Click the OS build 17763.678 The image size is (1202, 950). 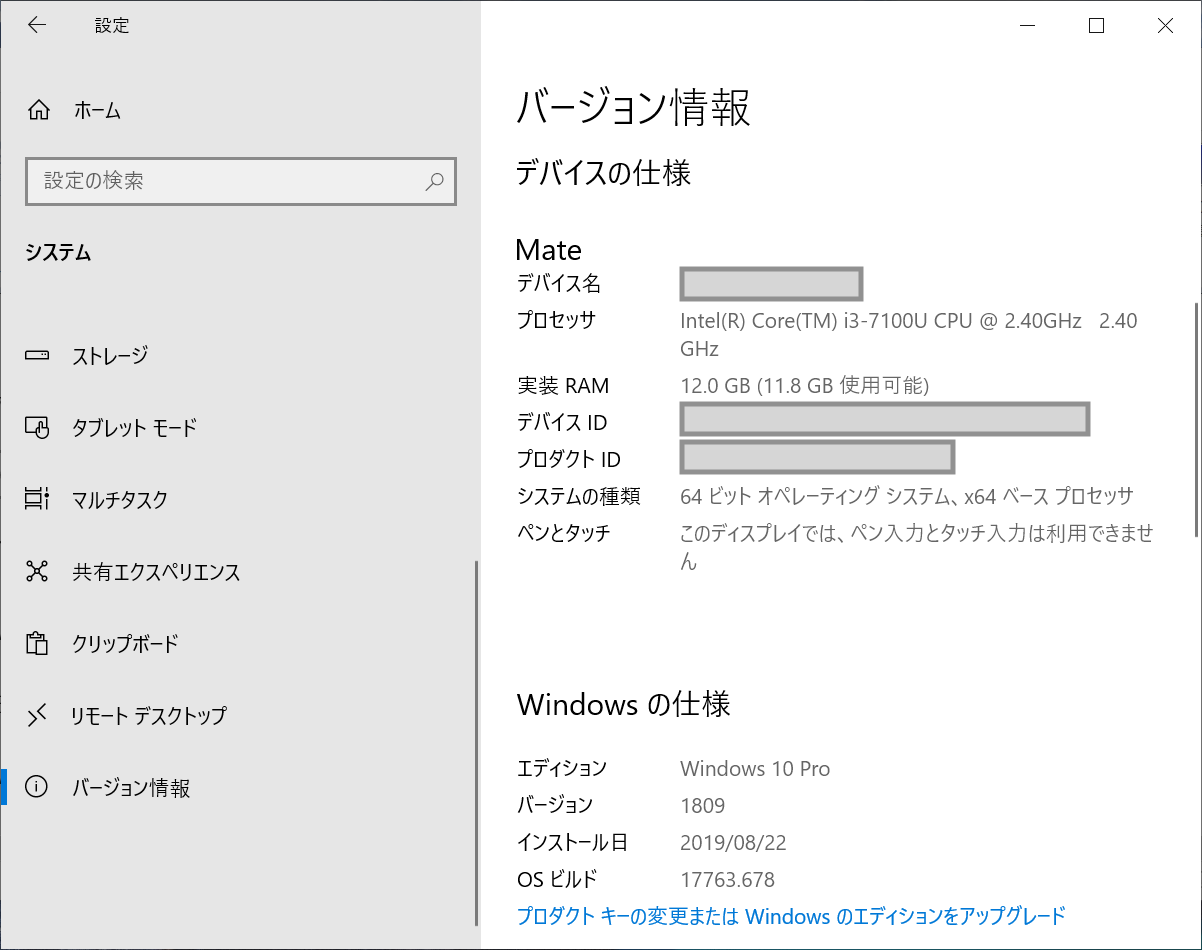click(727, 880)
